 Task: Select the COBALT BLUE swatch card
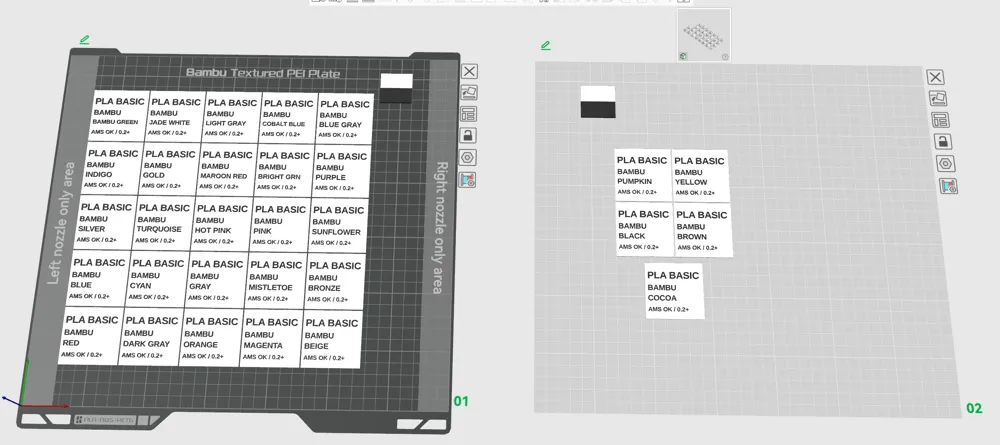pyautogui.click(x=289, y=118)
